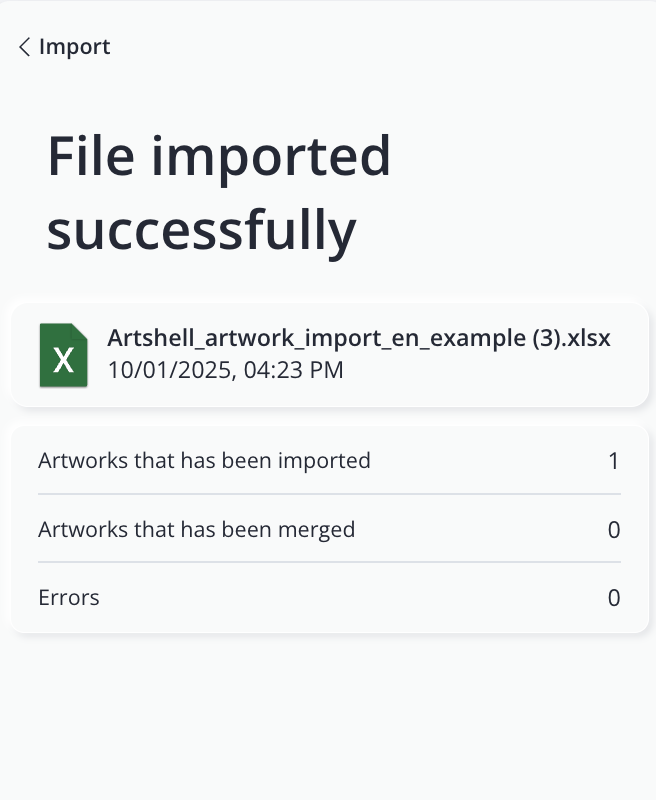Select the Artshell_artwork_import_en_example (3).xlsx filename
Screen dimensions: 656x800
[x=358, y=338]
